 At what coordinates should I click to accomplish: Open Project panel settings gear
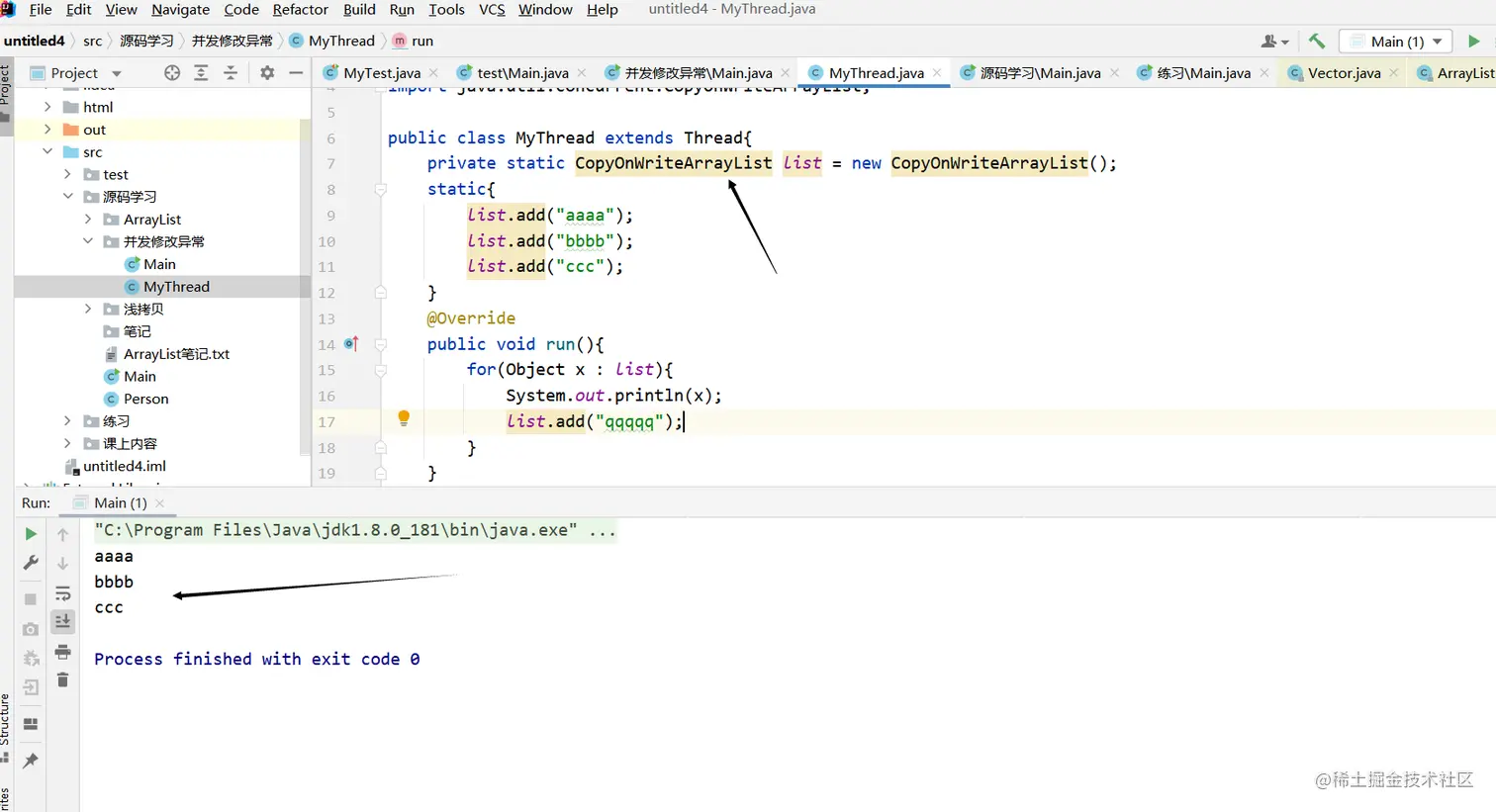(x=267, y=72)
